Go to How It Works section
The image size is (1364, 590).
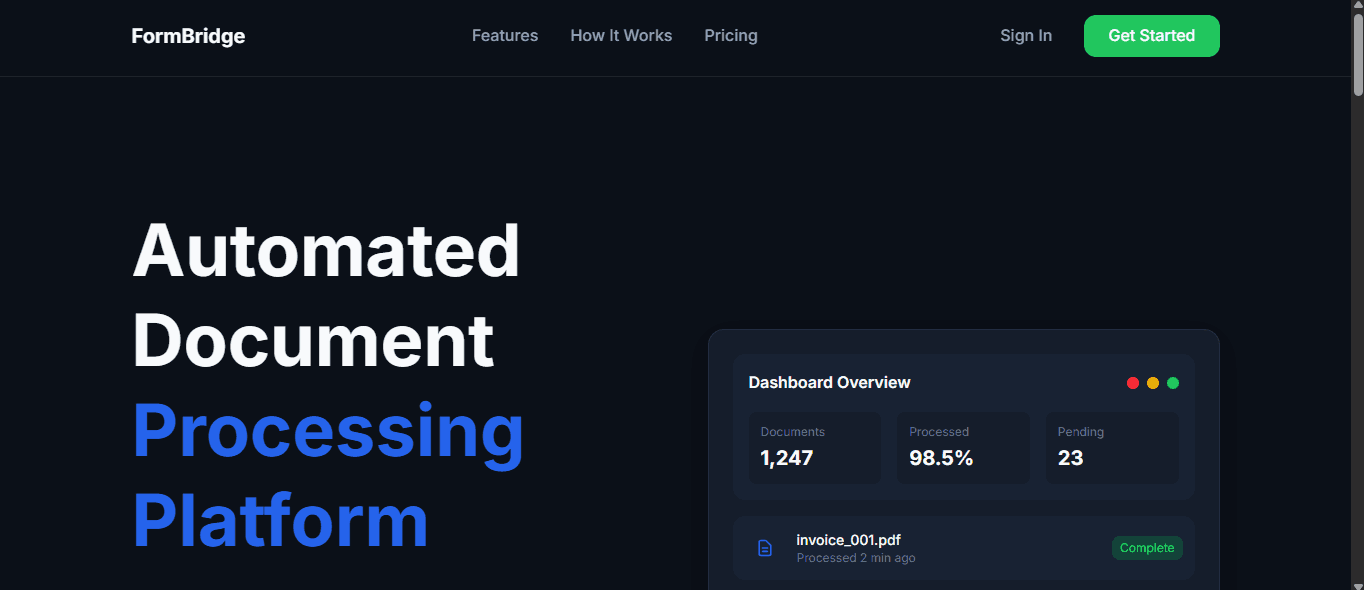pyautogui.click(x=621, y=36)
